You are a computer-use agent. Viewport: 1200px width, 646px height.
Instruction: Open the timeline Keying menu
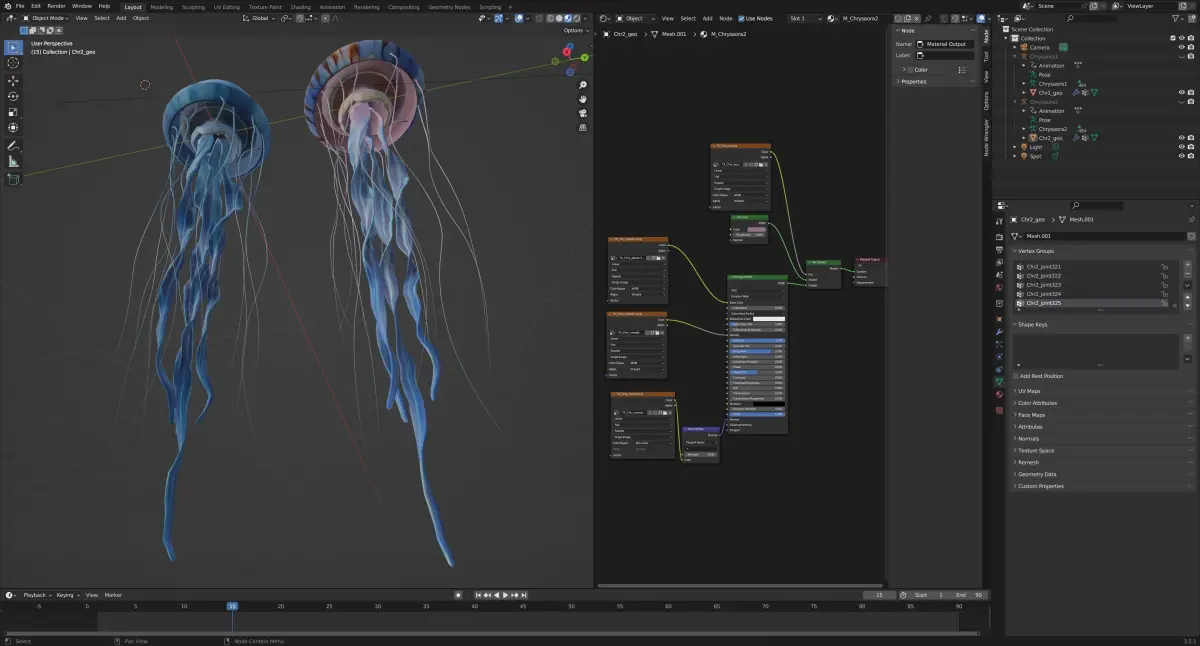coord(66,595)
